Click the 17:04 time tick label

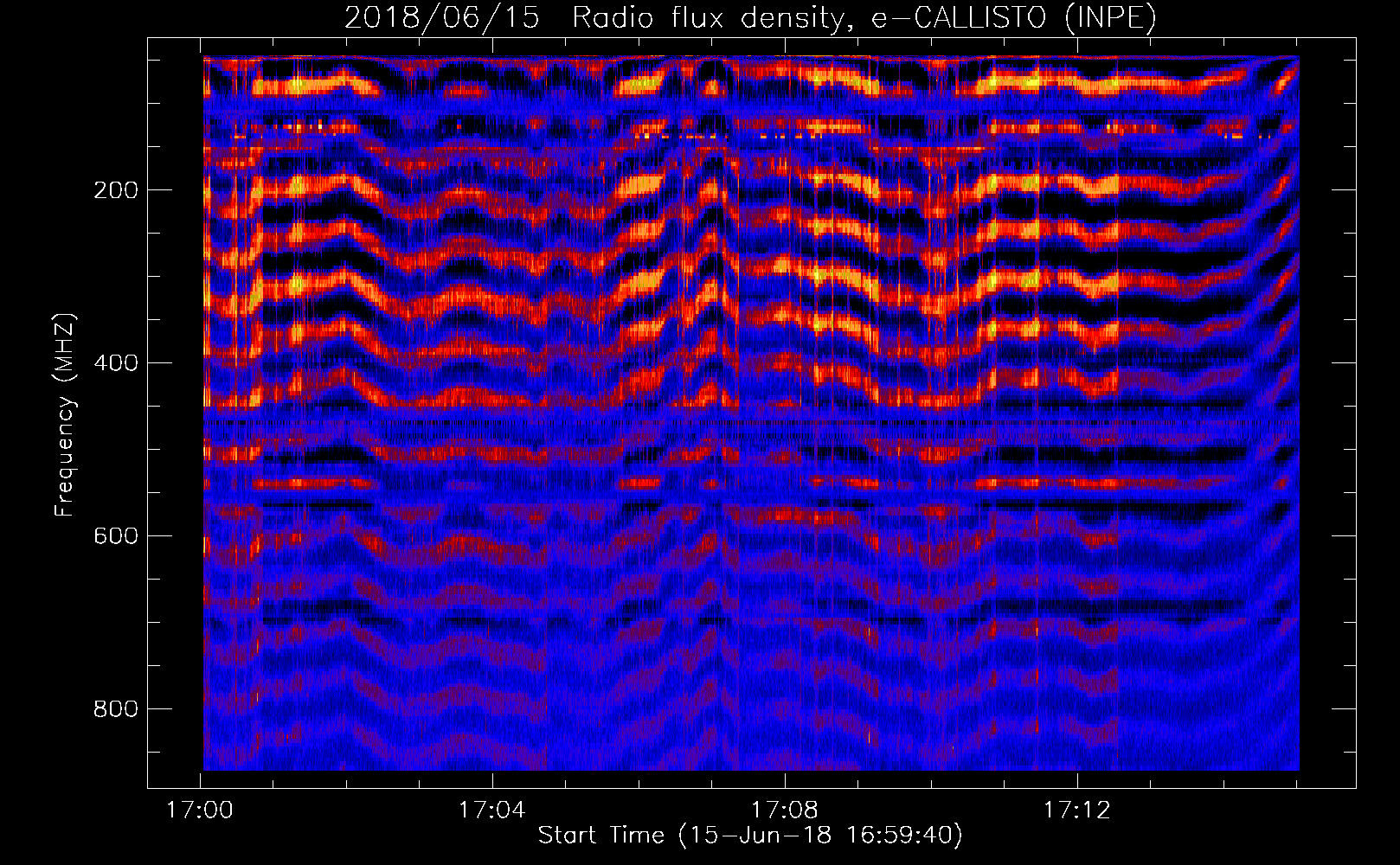pos(492,811)
